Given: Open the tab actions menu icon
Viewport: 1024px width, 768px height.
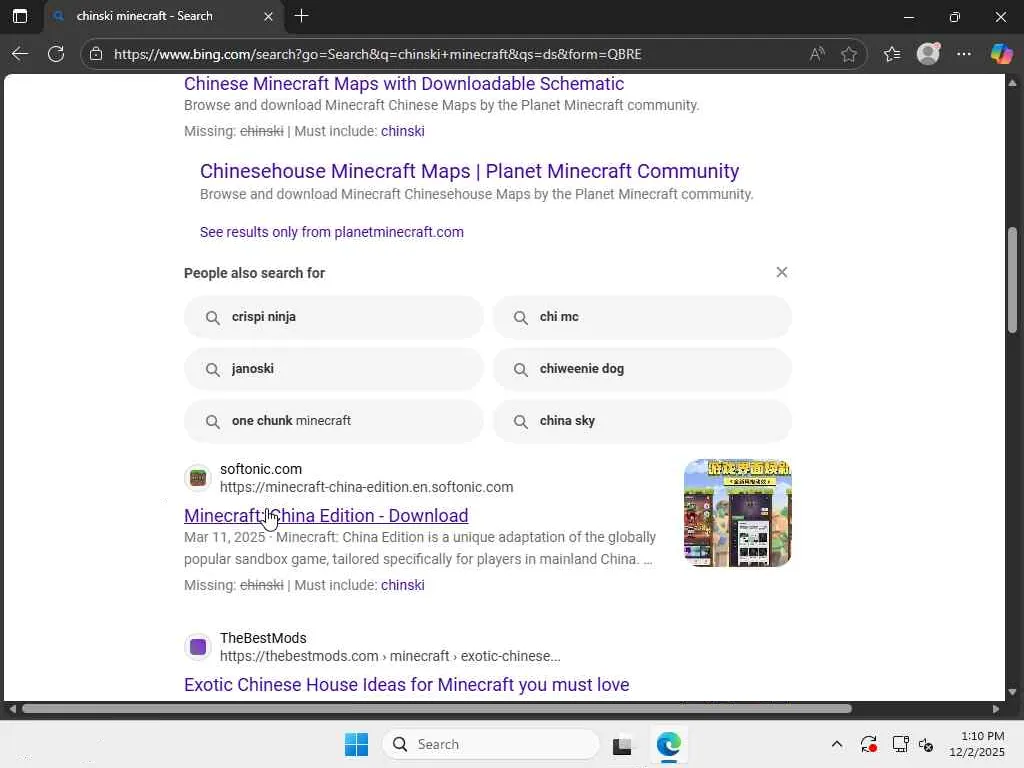Looking at the screenshot, I should click(x=20, y=16).
